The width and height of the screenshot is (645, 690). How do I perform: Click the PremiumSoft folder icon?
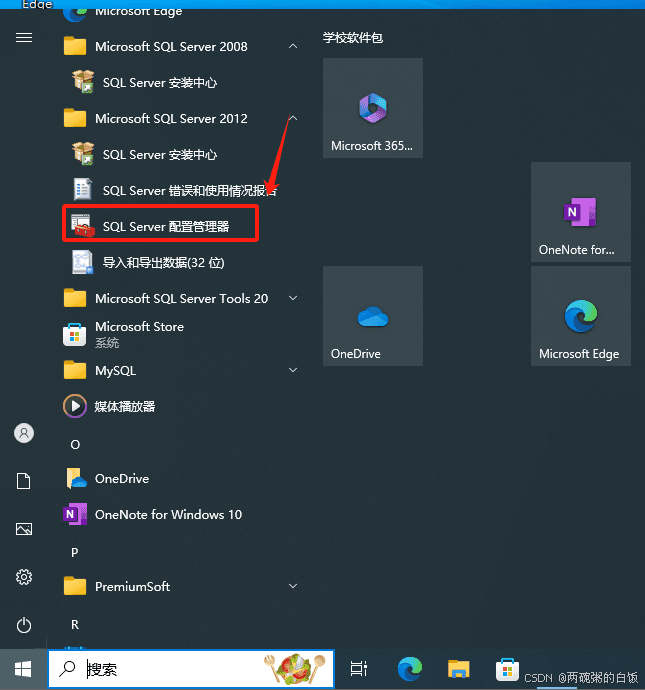[75, 586]
